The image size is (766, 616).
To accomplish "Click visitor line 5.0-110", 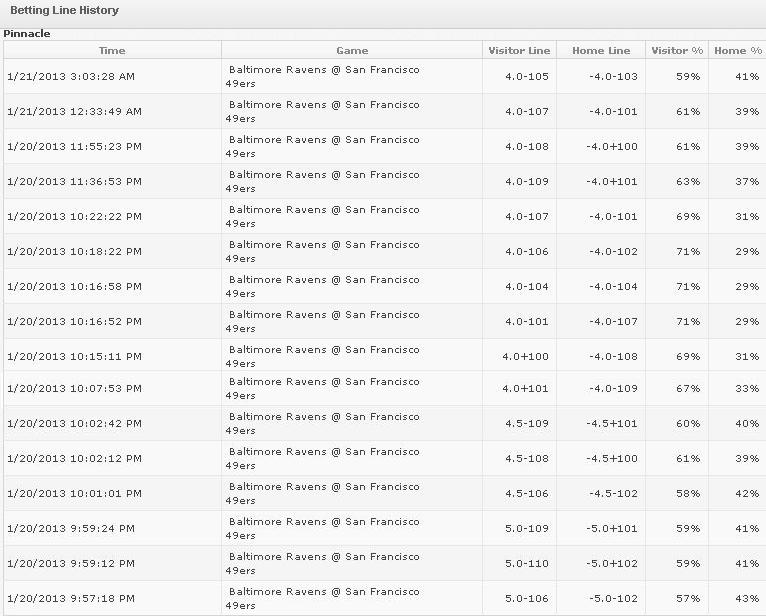I will pyautogui.click(x=527, y=564).
